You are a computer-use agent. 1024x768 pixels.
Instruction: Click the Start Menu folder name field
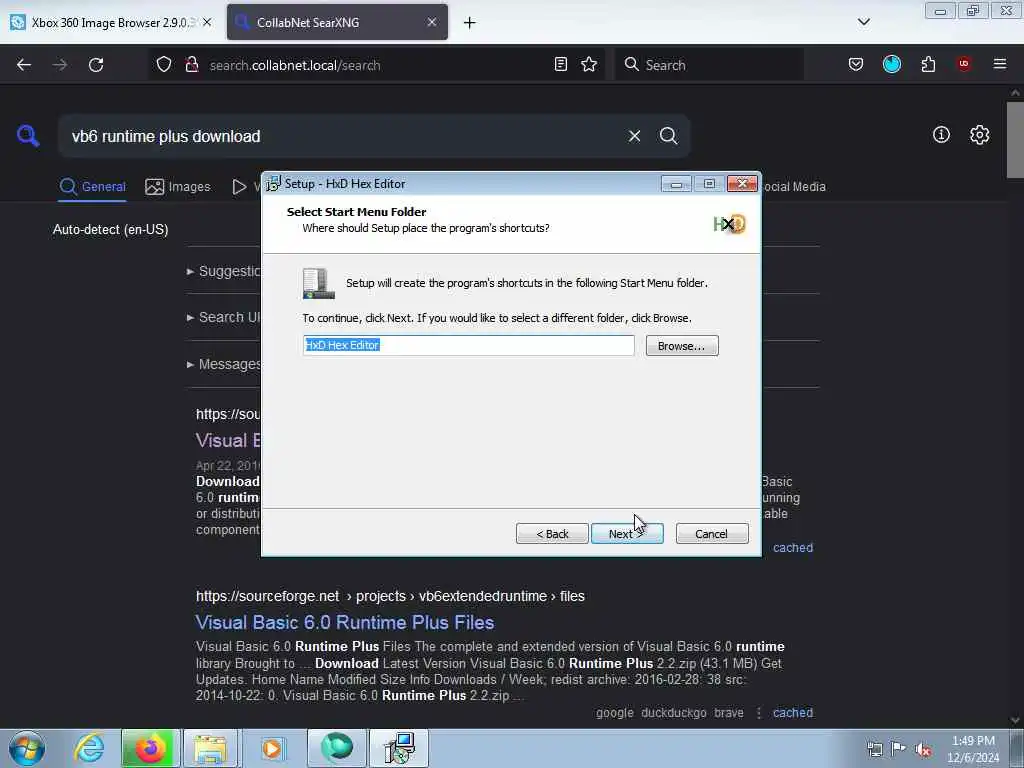click(469, 345)
